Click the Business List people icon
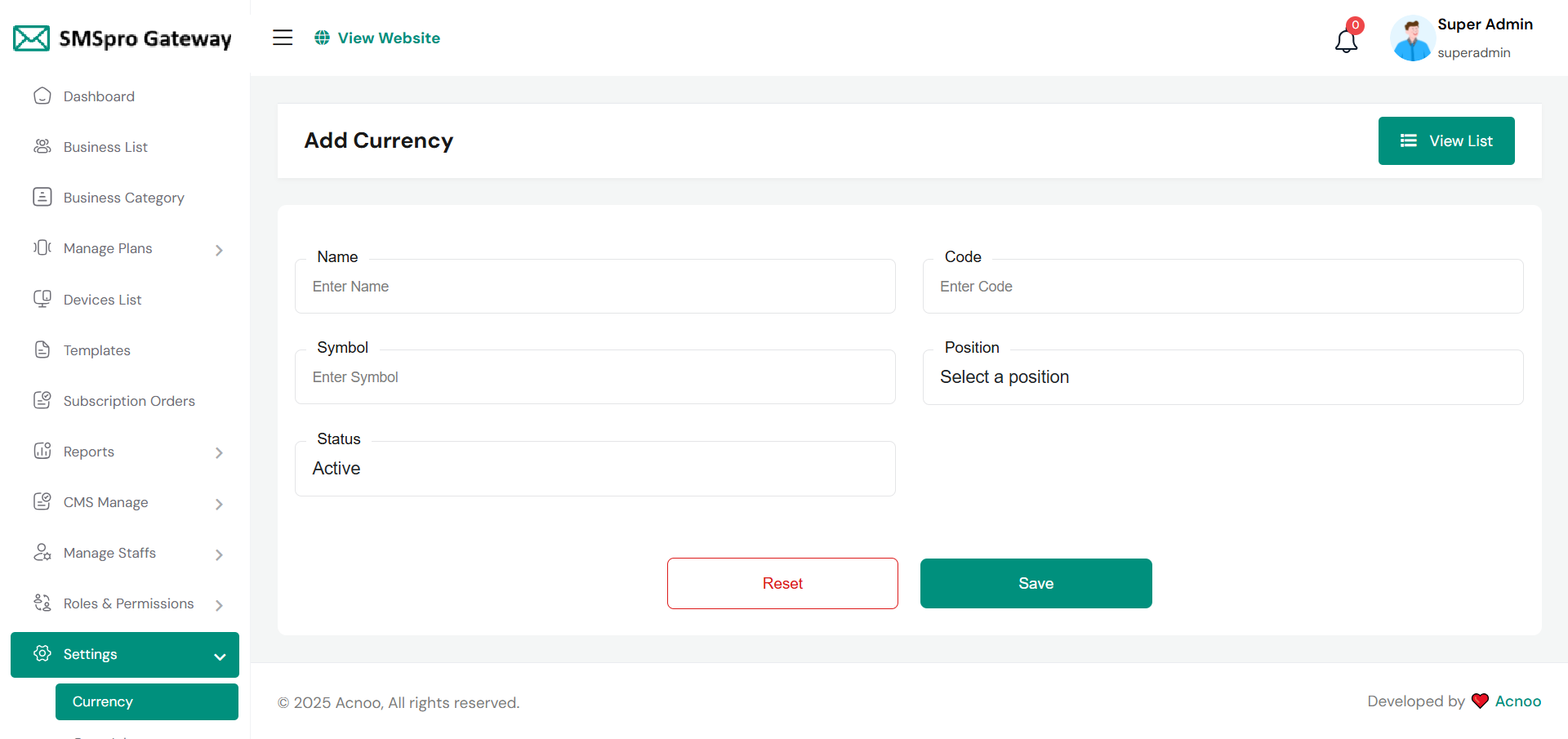1568x739 pixels. [x=42, y=147]
